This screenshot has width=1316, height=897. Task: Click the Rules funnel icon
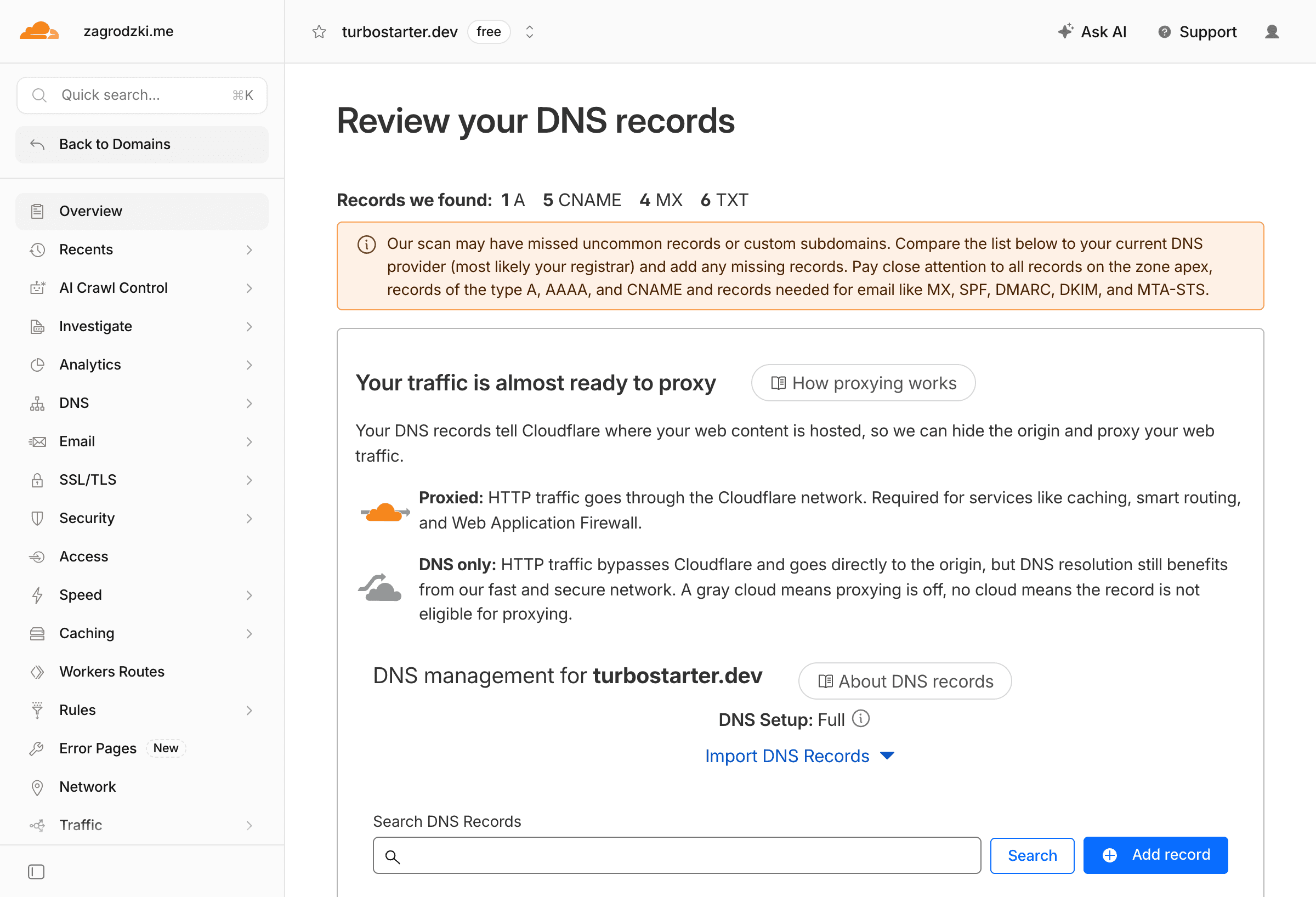37,710
